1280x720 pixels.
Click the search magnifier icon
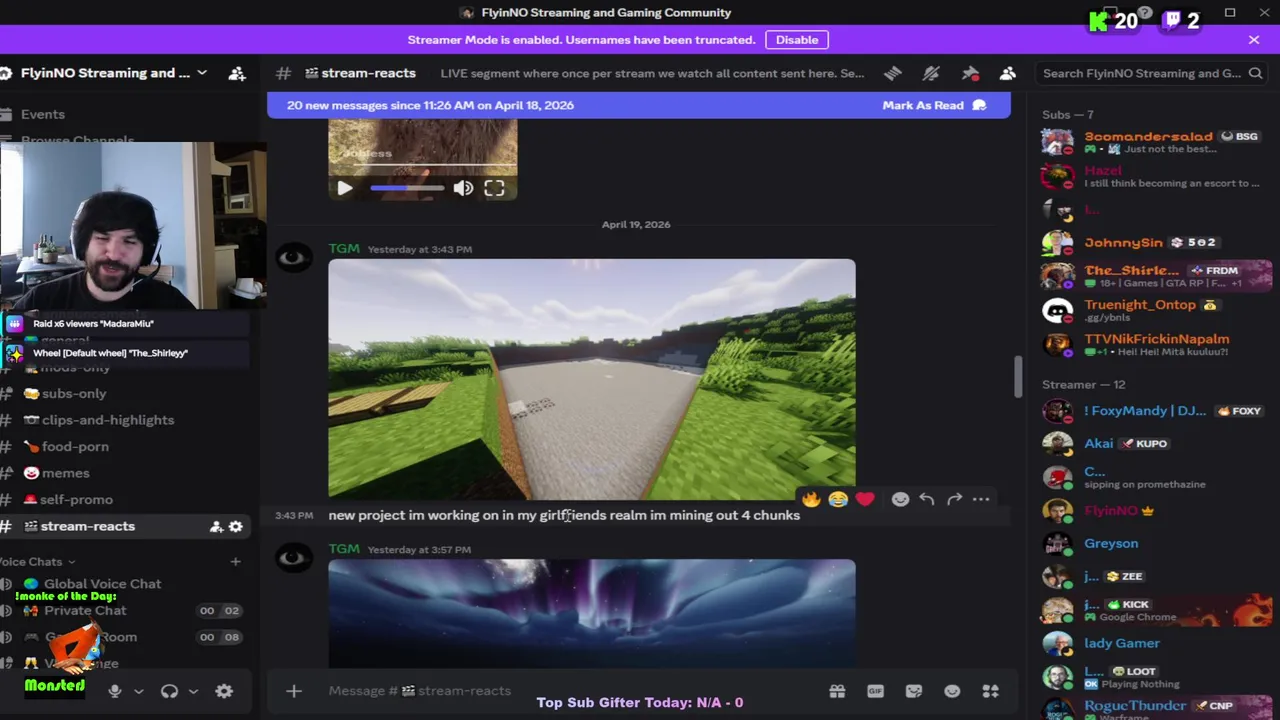(x=1256, y=73)
